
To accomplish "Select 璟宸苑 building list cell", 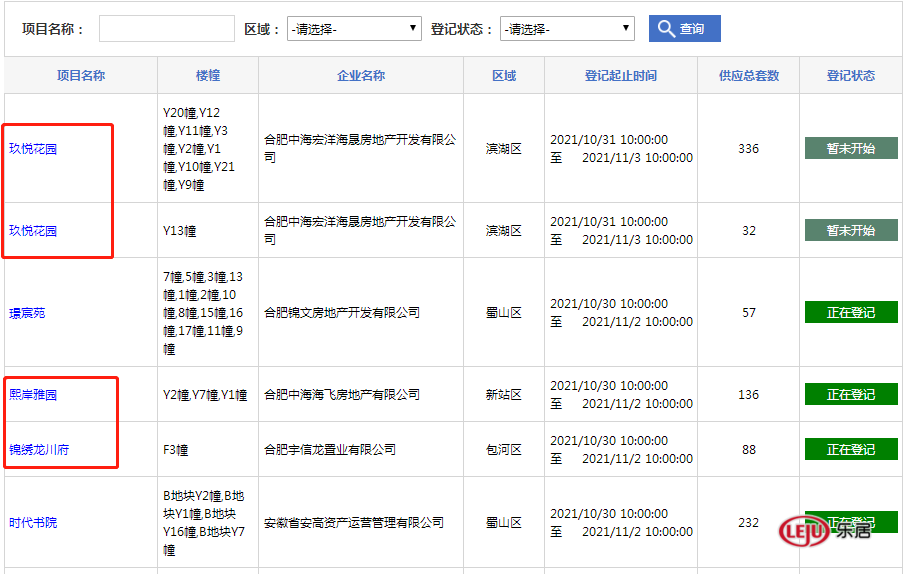I will point(208,313).
